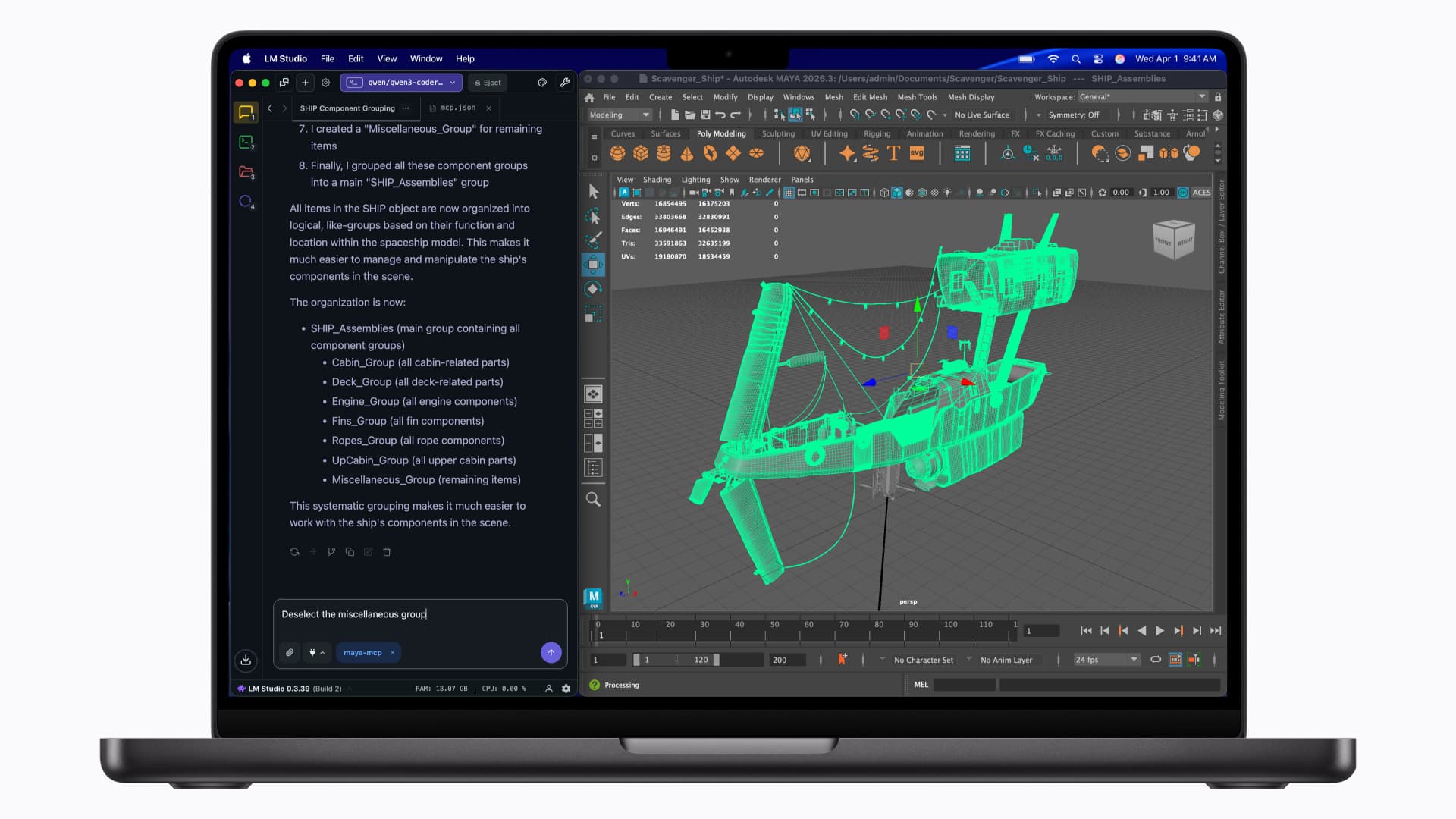This screenshot has height=819, width=1456.
Task: Click the SVG import shelf icon
Action: point(917,153)
